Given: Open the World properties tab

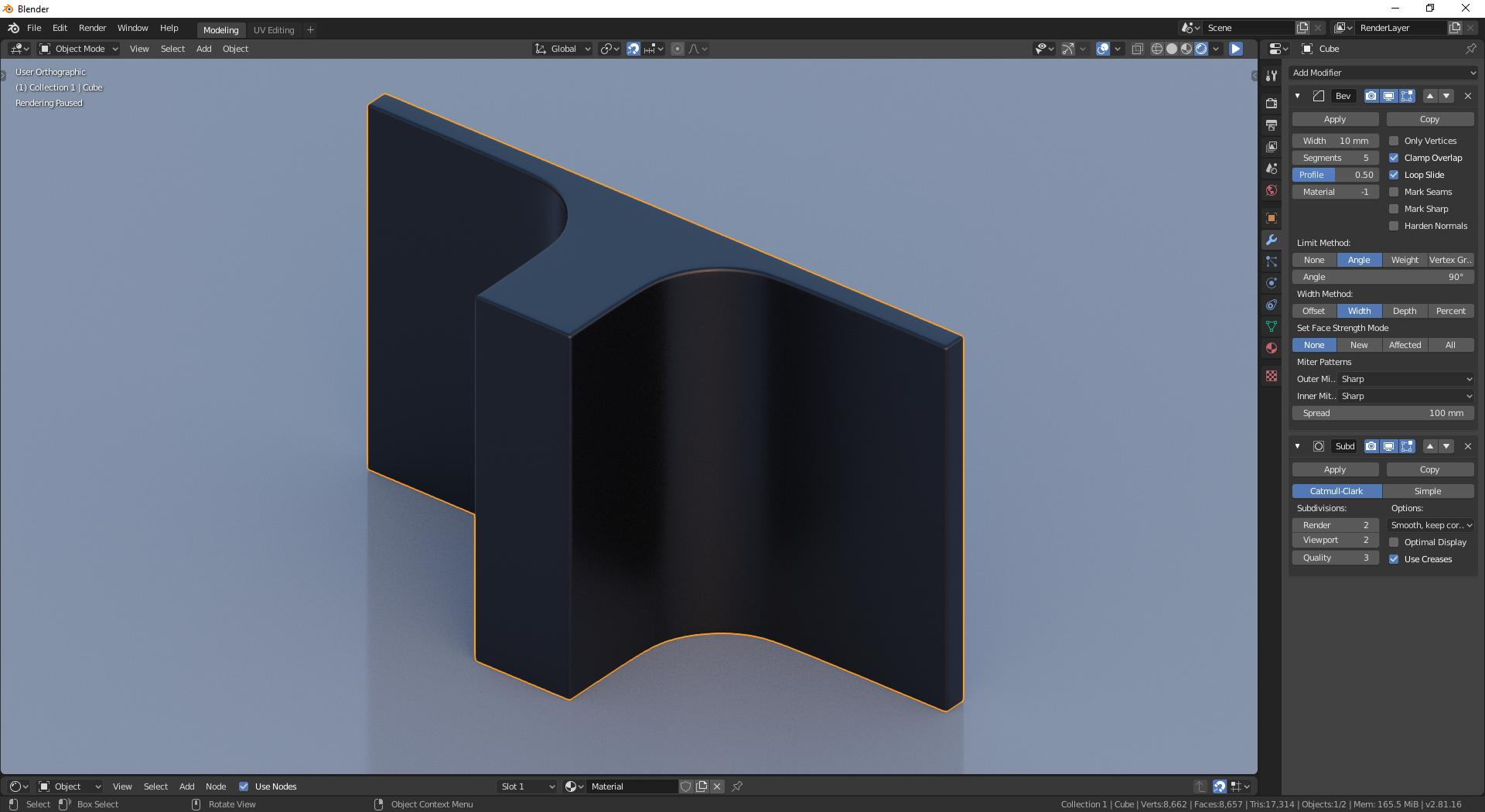Looking at the screenshot, I should pos(1271,190).
